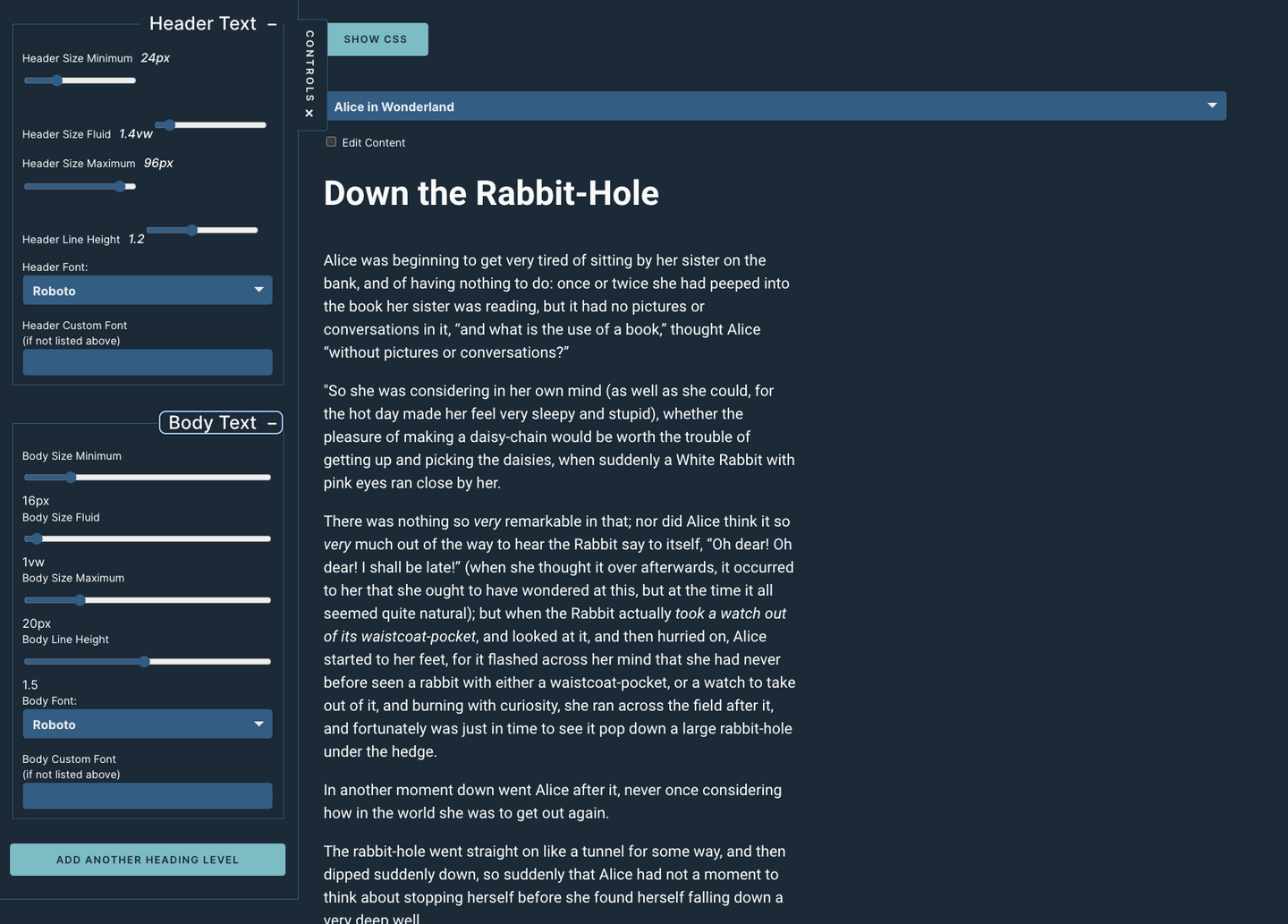Open the Body Font dropdown
This screenshot has height=924, width=1288.
[x=148, y=724]
